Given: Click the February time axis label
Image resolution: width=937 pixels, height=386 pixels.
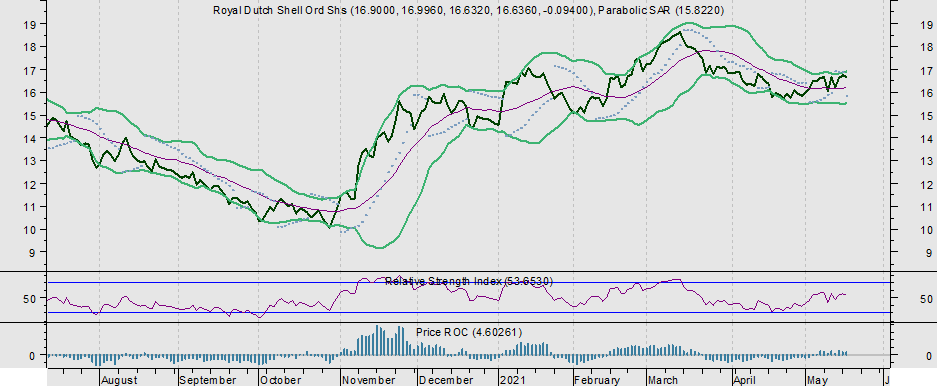Looking at the screenshot, I should (598, 381).
